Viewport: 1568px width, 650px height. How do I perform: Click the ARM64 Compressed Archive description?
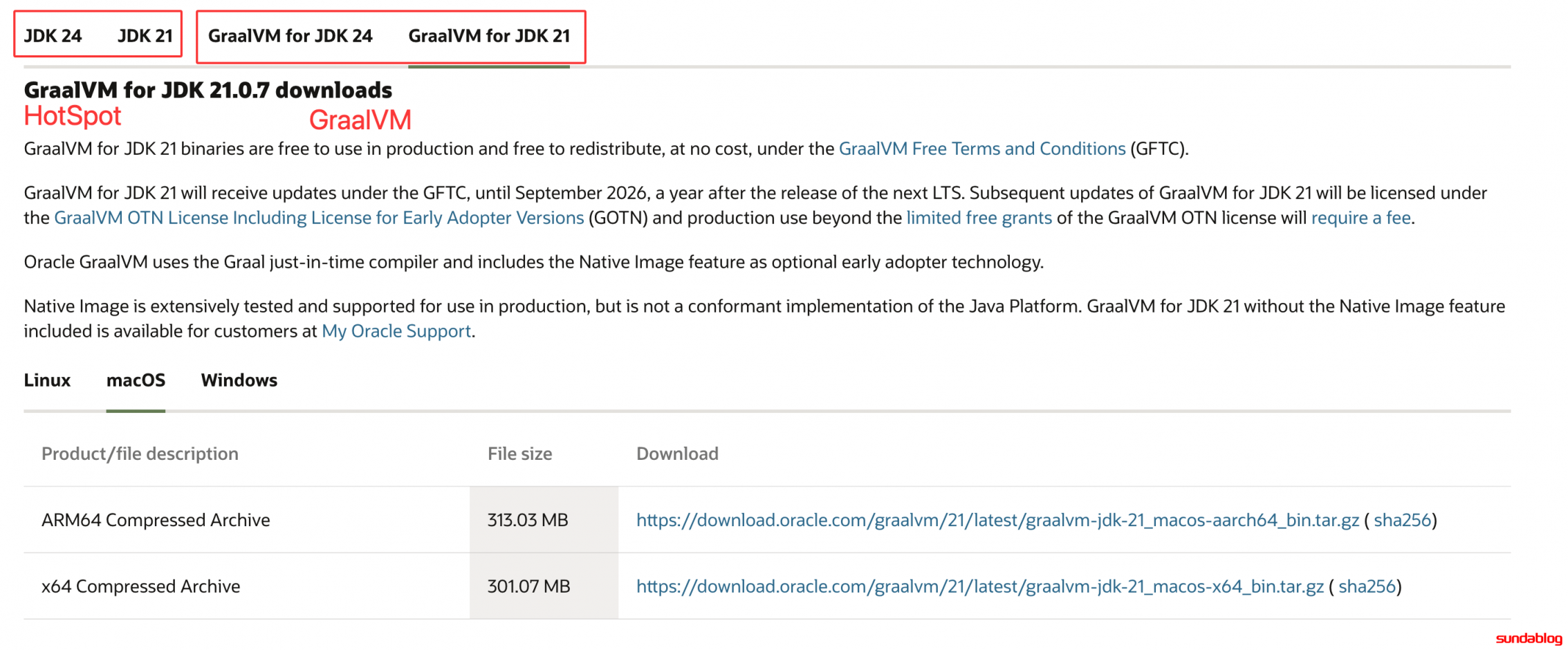click(156, 520)
